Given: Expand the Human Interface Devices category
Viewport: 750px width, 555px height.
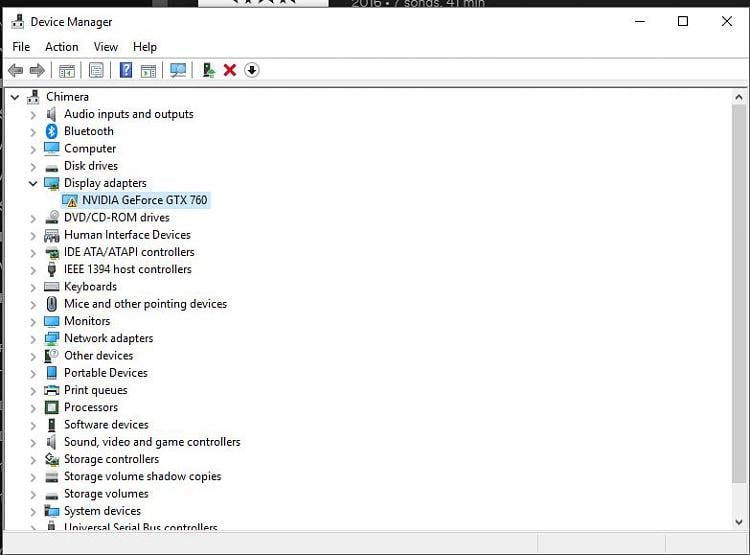Looking at the screenshot, I should 33,236.
